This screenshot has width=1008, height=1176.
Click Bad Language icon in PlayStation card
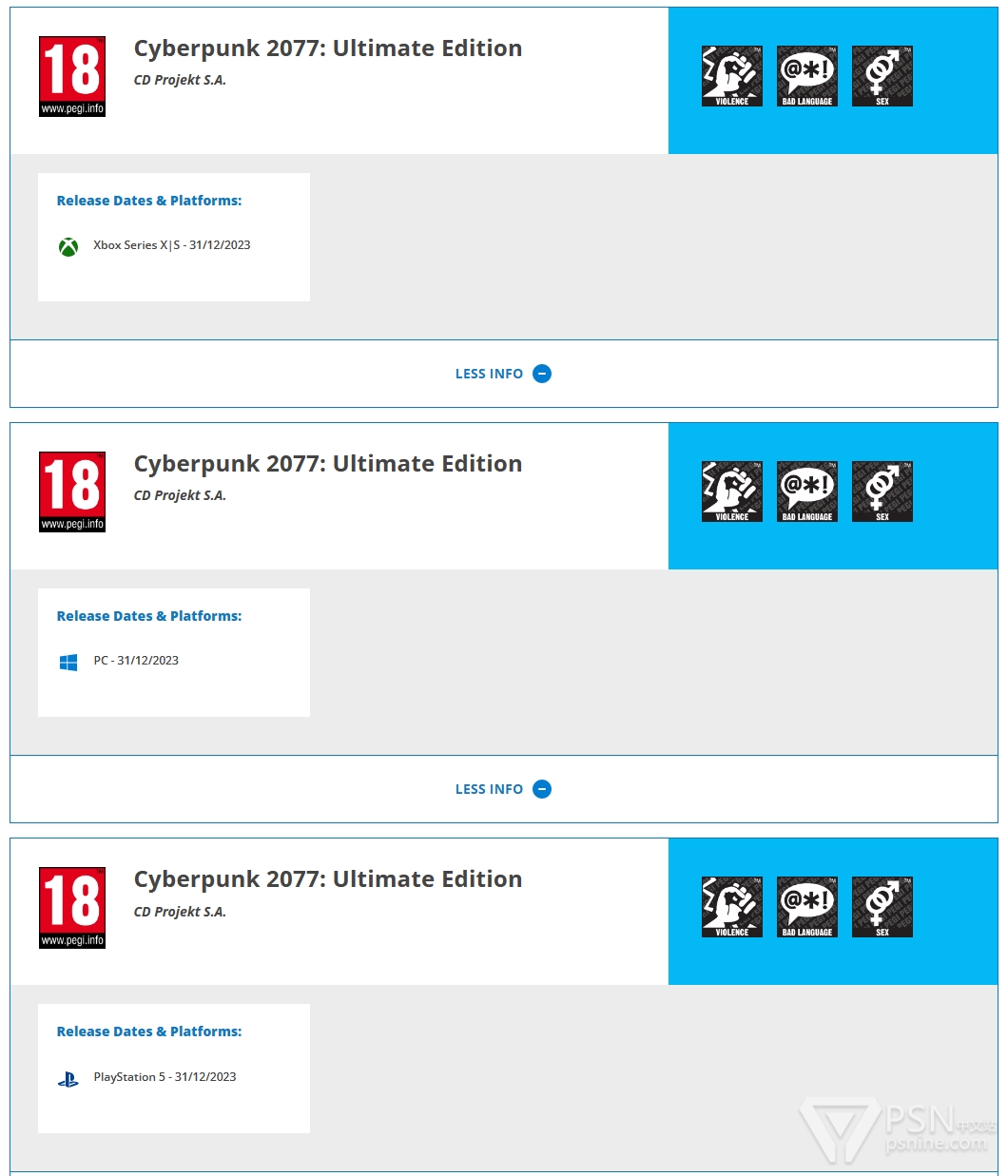(807, 907)
